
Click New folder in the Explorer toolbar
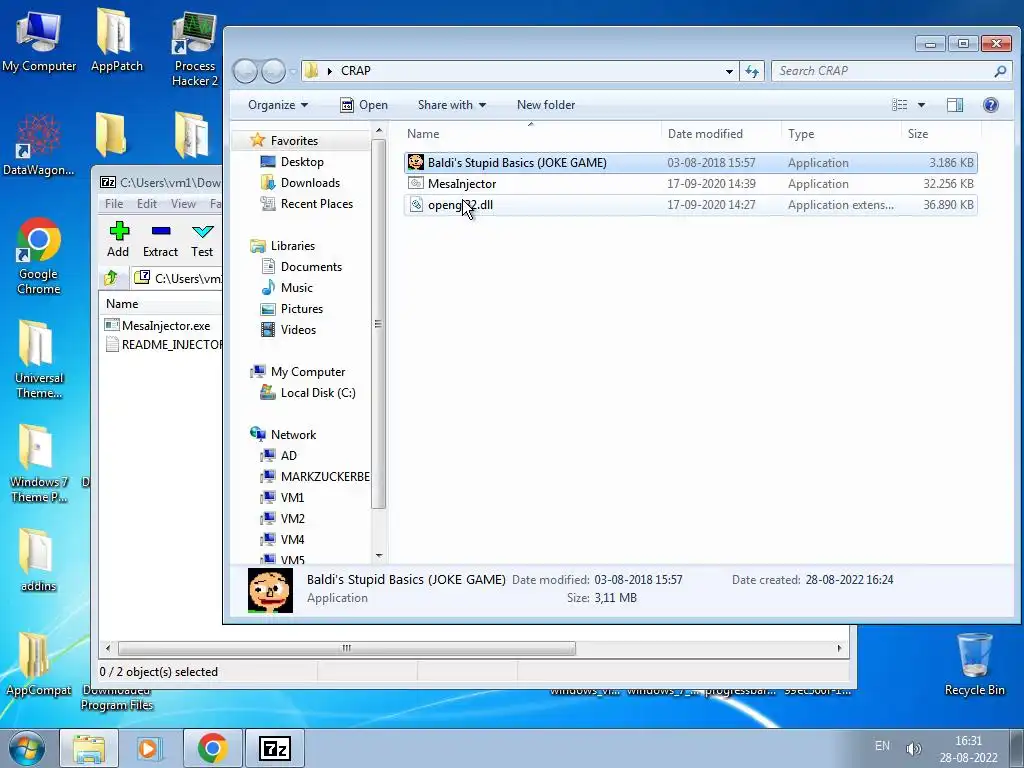pyautogui.click(x=546, y=105)
